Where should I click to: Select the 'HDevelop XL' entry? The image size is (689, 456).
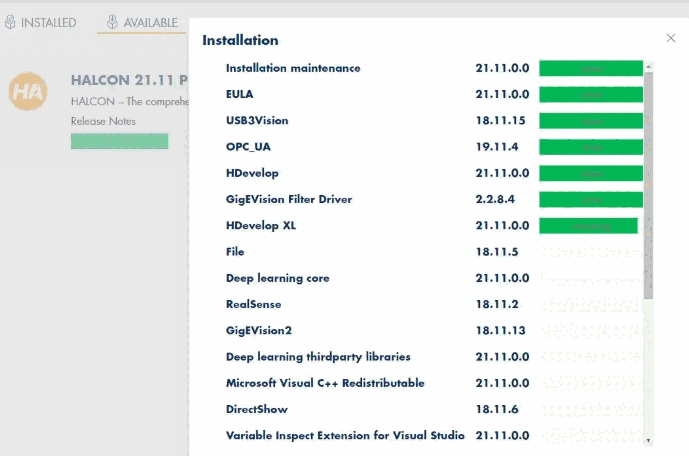point(261,225)
